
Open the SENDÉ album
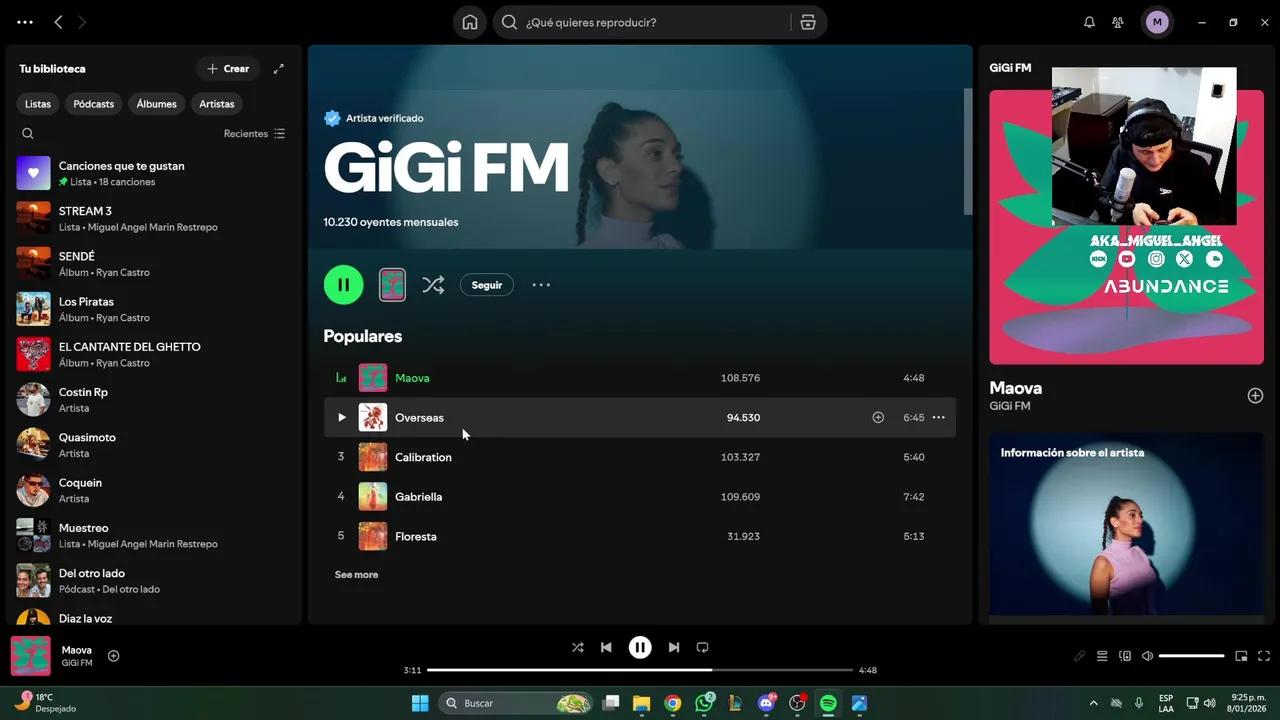(x=153, y=264)
